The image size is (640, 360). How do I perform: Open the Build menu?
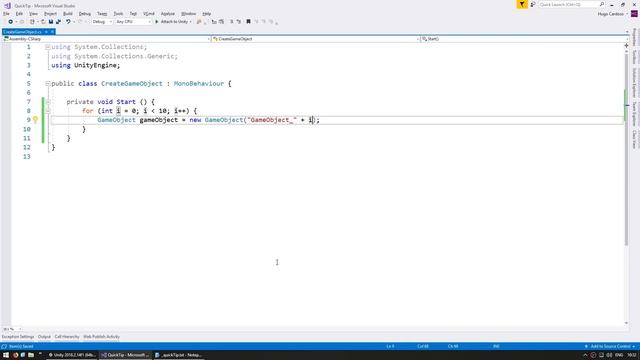tap(68, 14)
